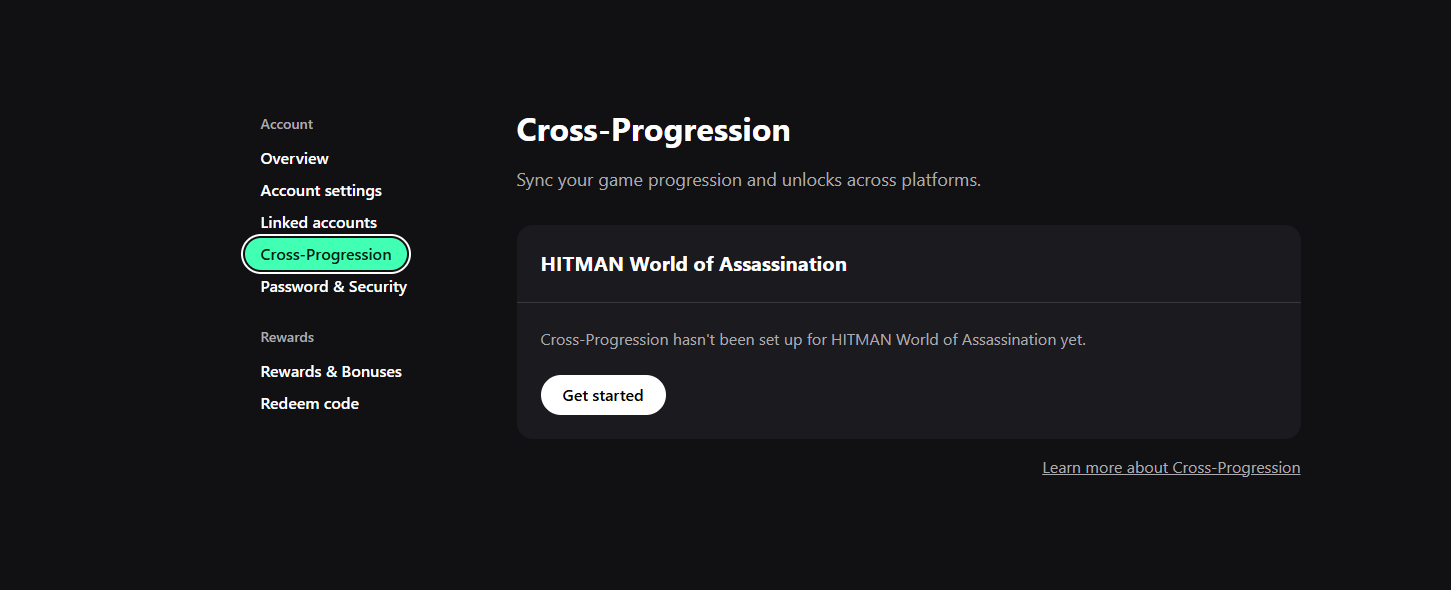The height and width of the screenshot is (590, 1451).
Task: Click the divider line inside the HITMAN card
Action: (x=908, y=302)
